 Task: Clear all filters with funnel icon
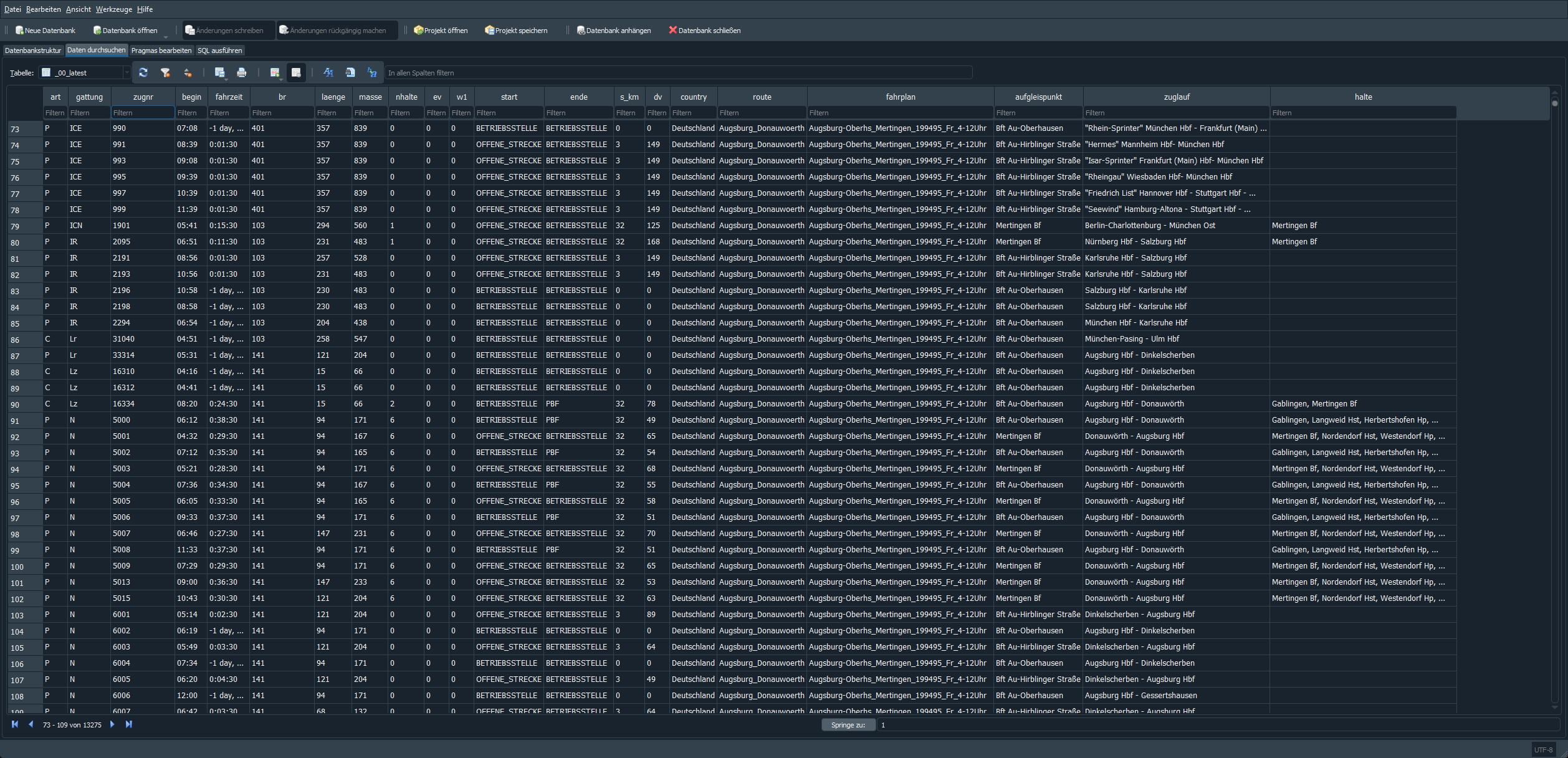[165, 73]
